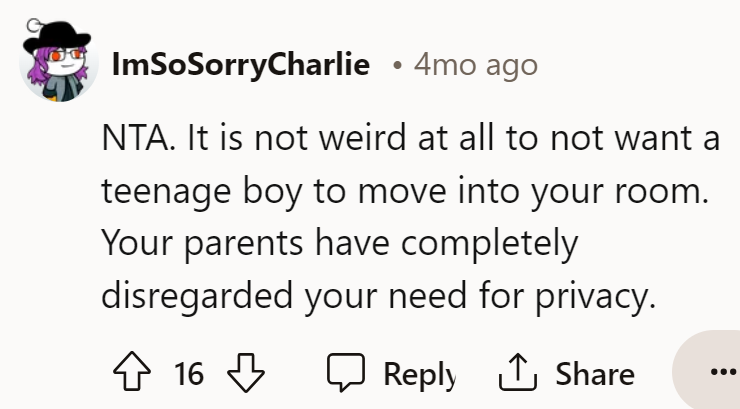
Task: Open the '4mo ago' timestamp permalink
Action: [476, 65]
